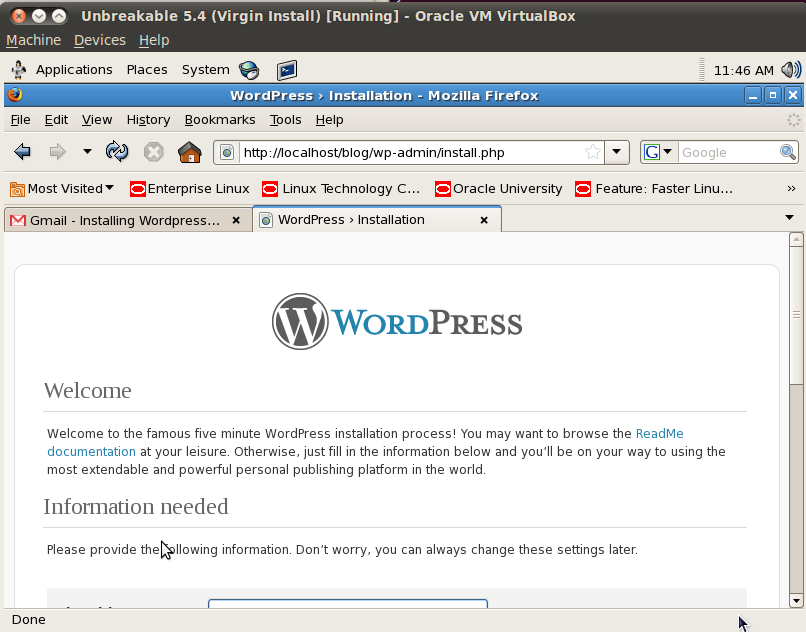The height and width of the screenshot is (632, 806).
Task: Click the WordPress logo on the page
Action: [x=397, y=322]
